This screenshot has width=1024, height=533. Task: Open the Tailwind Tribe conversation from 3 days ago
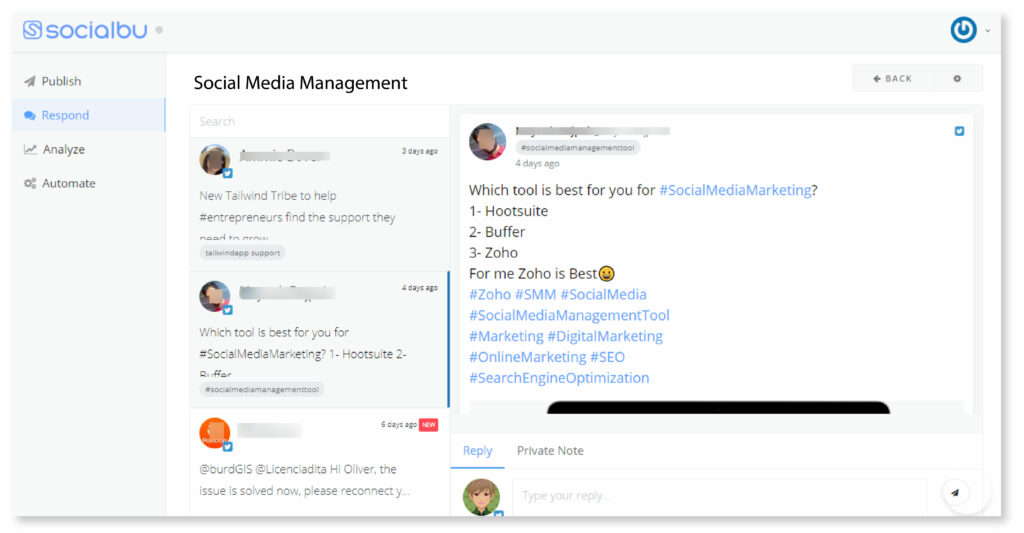tap(318, 205)
